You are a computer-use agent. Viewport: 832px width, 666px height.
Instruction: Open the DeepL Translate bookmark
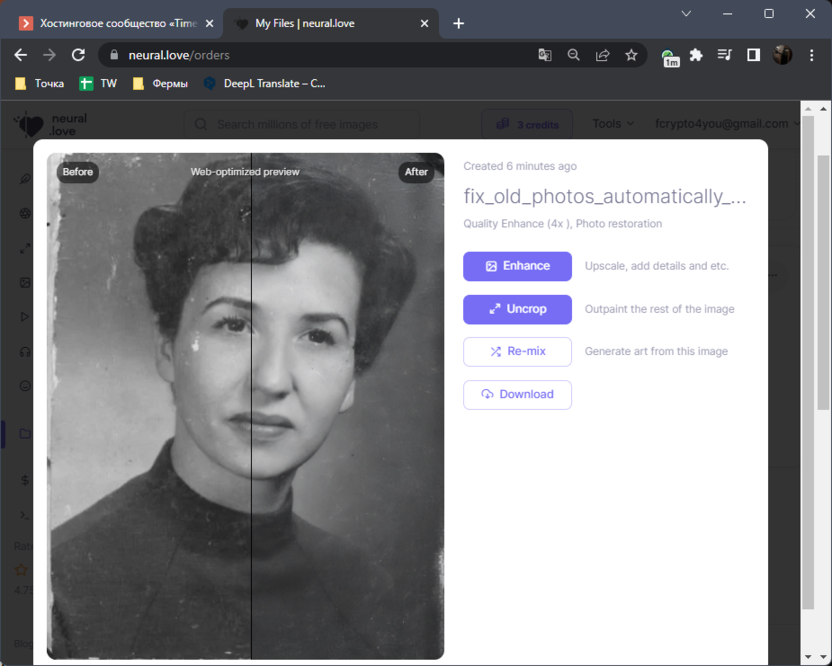pyautogui.click(x=265, y=84)
